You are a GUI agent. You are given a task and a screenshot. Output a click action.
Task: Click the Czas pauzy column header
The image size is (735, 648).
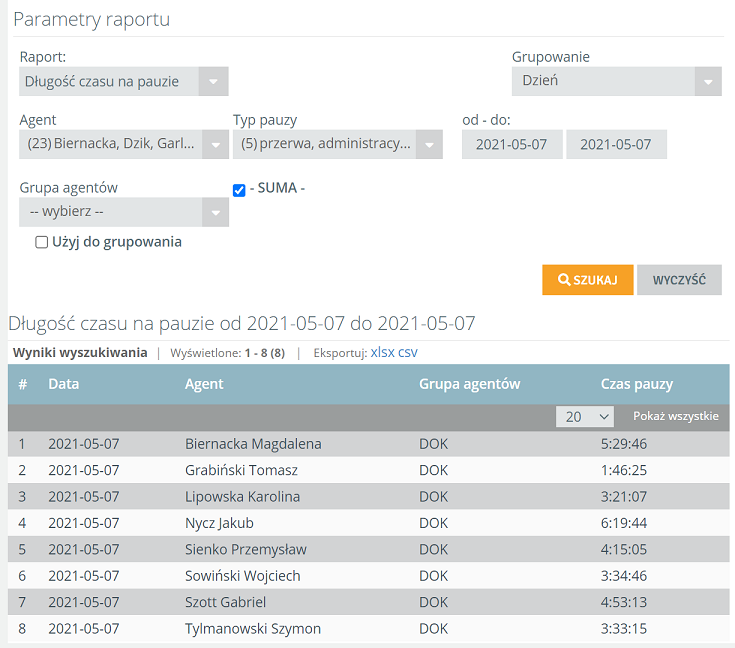coord(637,384)
